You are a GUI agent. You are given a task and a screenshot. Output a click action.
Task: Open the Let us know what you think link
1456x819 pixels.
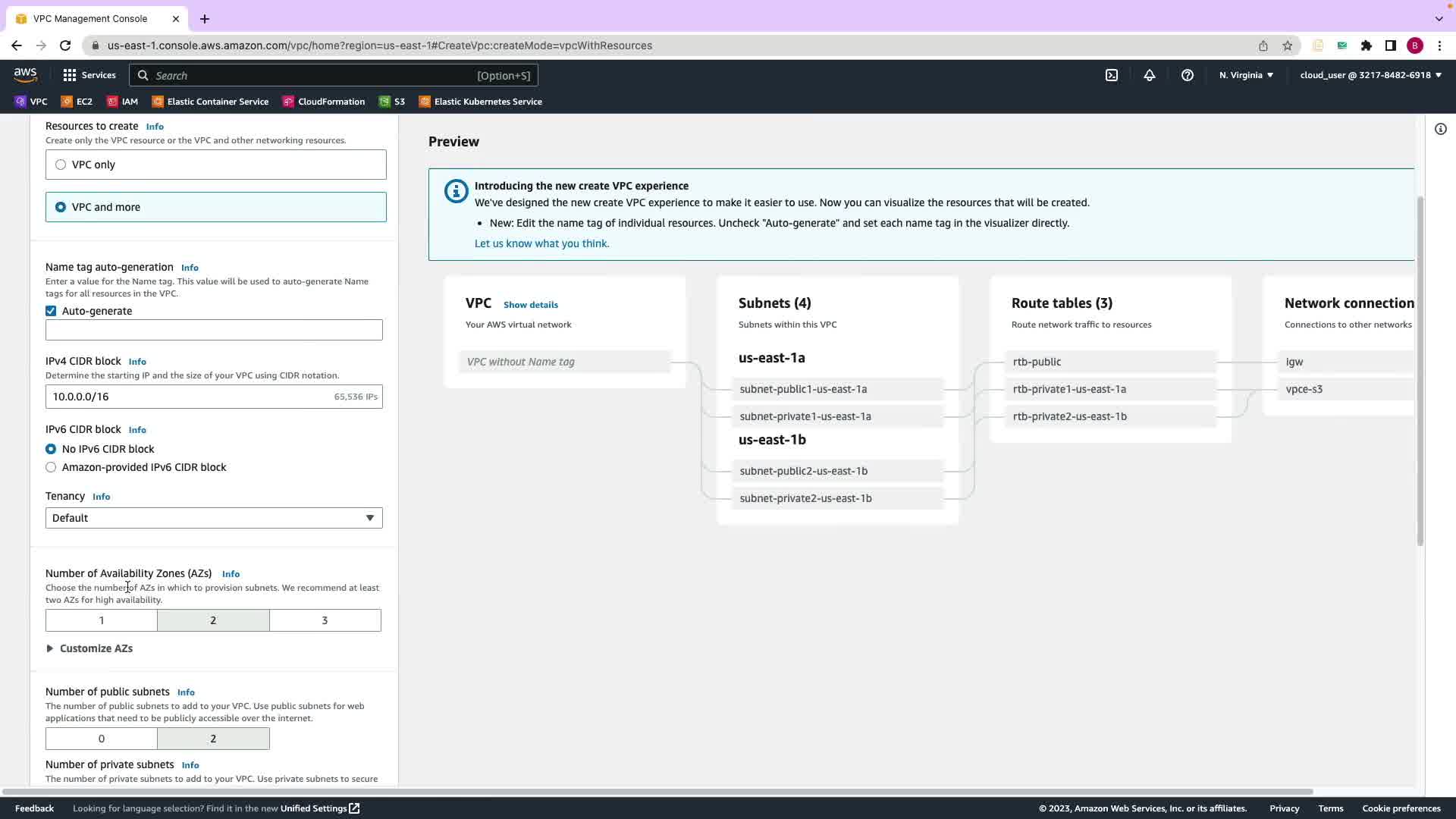coord(541,243)
